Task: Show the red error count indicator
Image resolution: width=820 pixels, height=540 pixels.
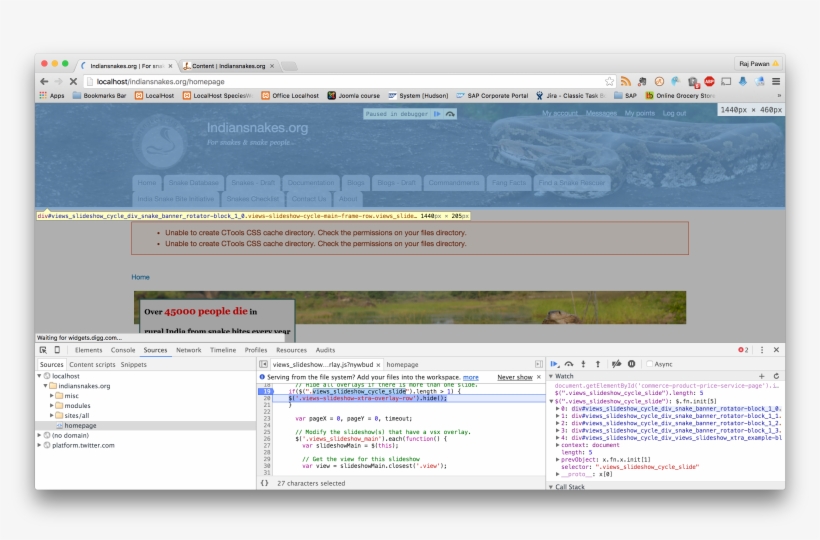Action: [x=743, y=350]
